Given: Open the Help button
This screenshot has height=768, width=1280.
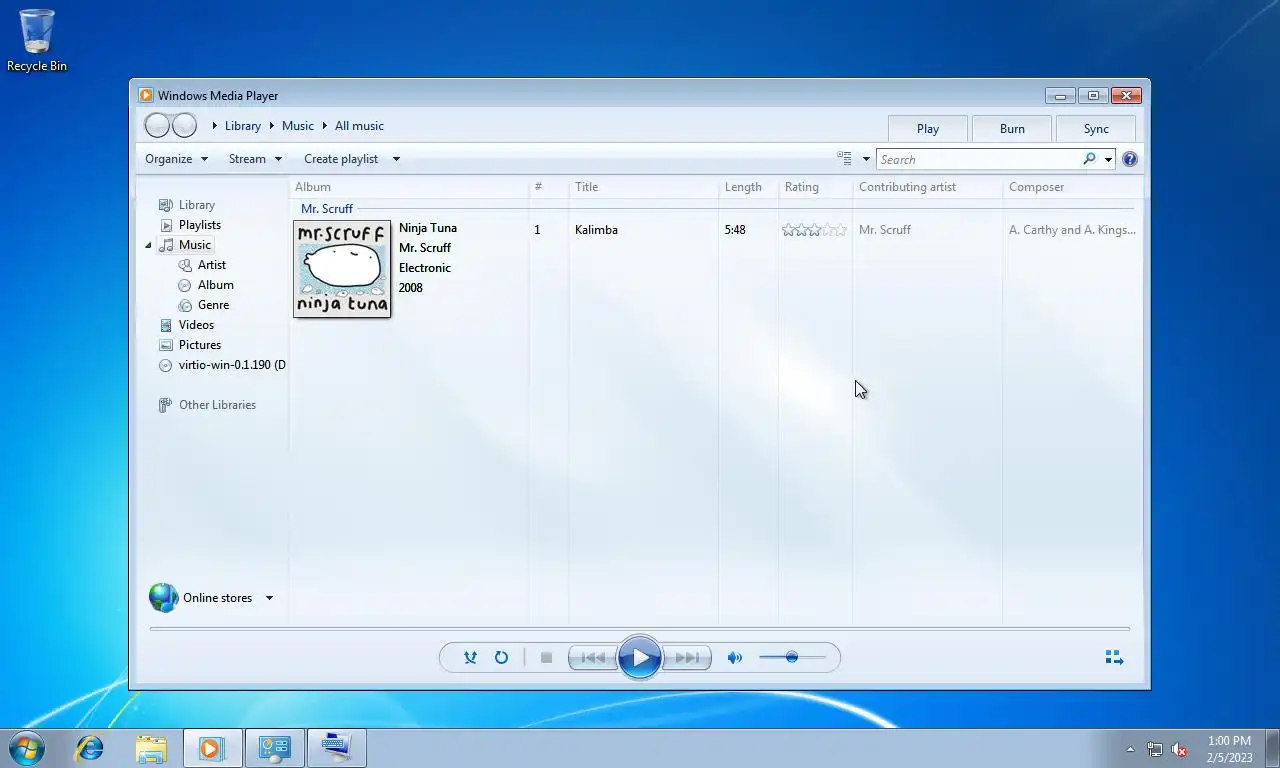Looking at the screenshot, I should pyautogui.click(x=1130, y=159).
